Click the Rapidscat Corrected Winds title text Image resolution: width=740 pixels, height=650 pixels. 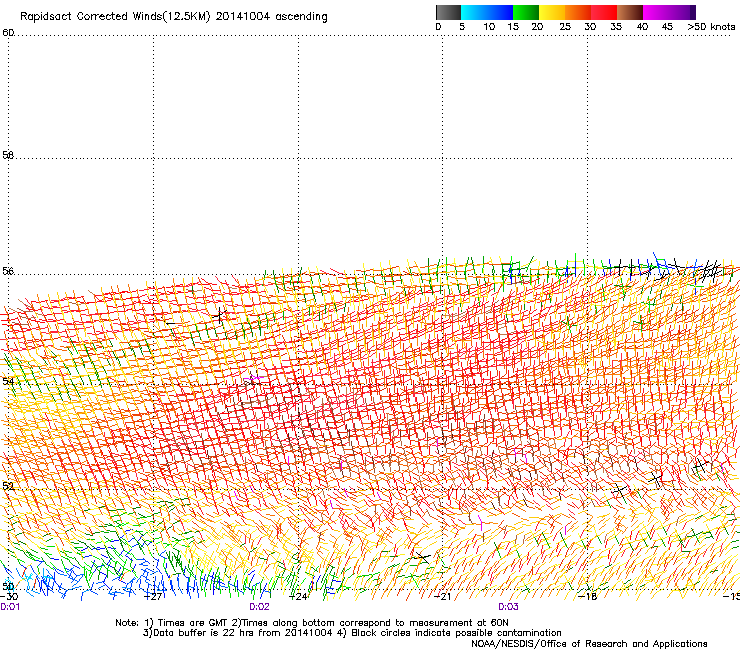tap(174, 17)
